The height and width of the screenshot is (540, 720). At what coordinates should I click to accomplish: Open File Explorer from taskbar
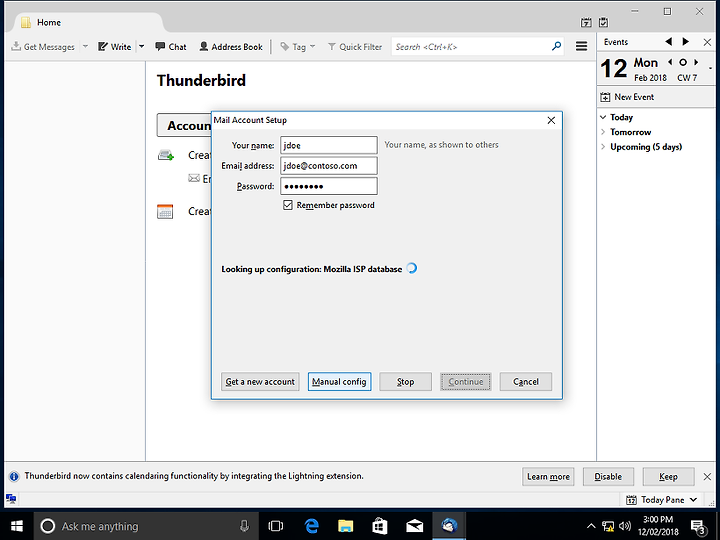pos(345,526)
